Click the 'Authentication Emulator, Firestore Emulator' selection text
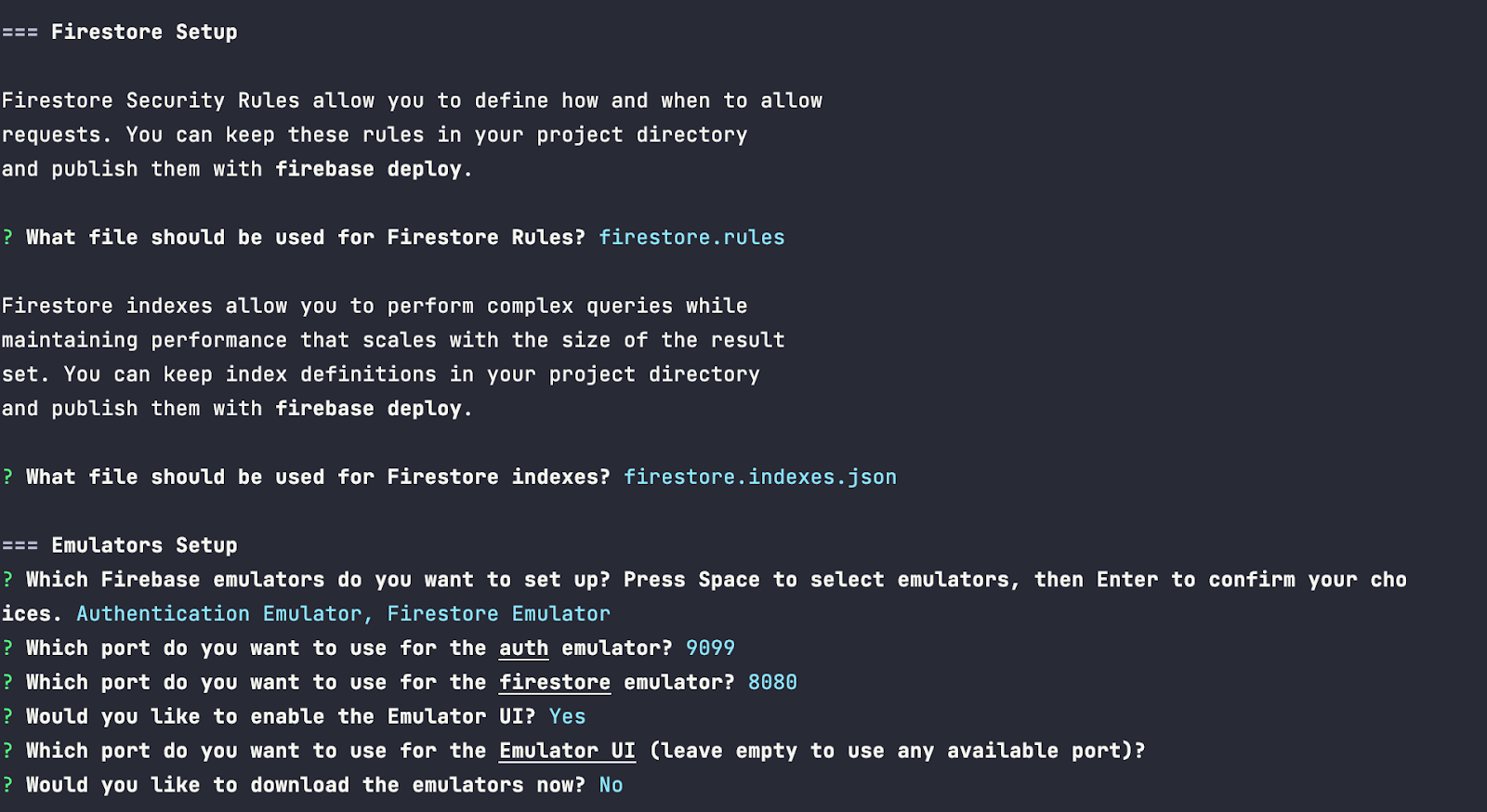The height and width of the screenshot is (812, 1487). 343,614
